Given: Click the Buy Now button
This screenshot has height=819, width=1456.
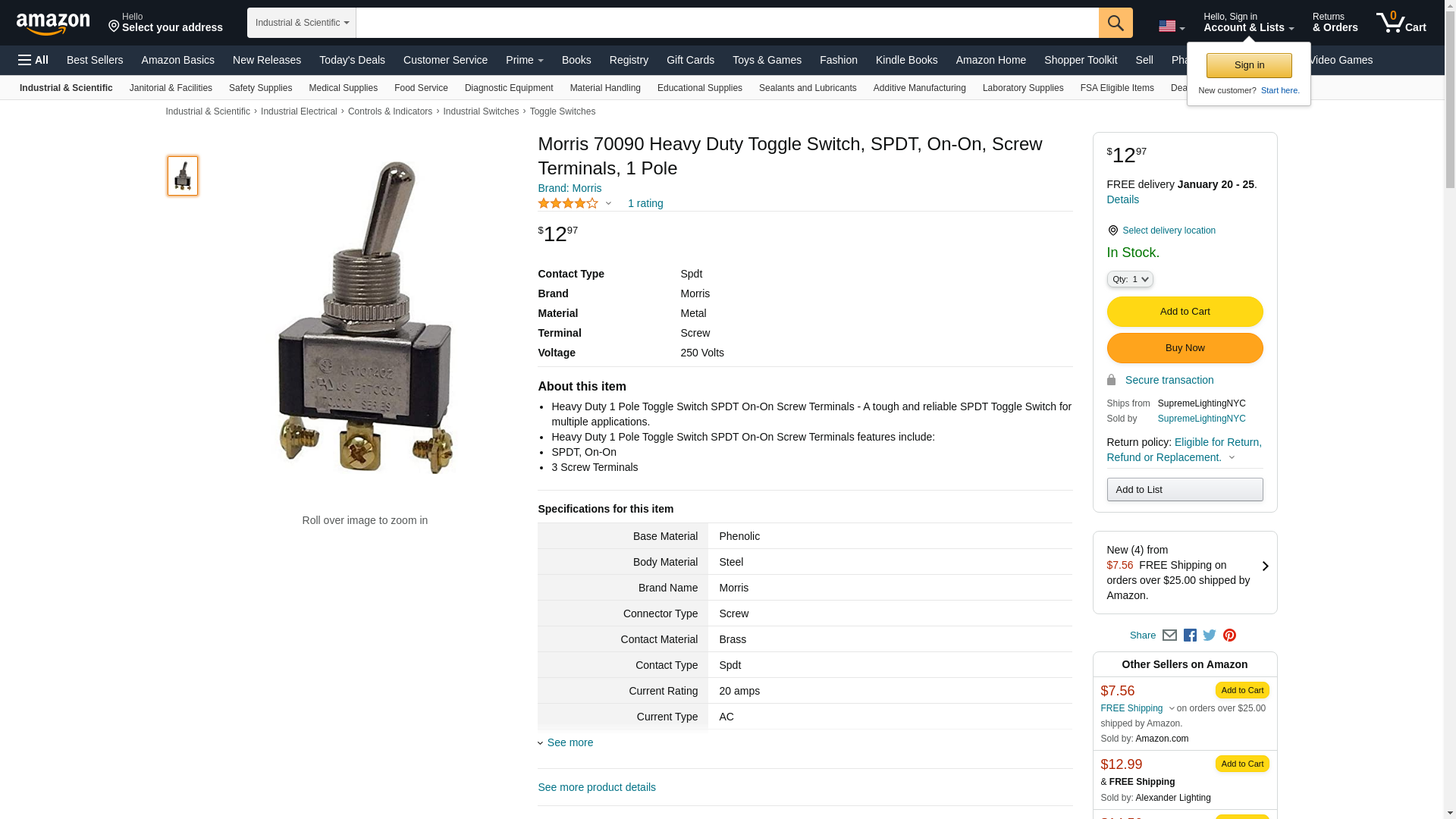Looking at the screenshot, I should [x=1185, y=348].
